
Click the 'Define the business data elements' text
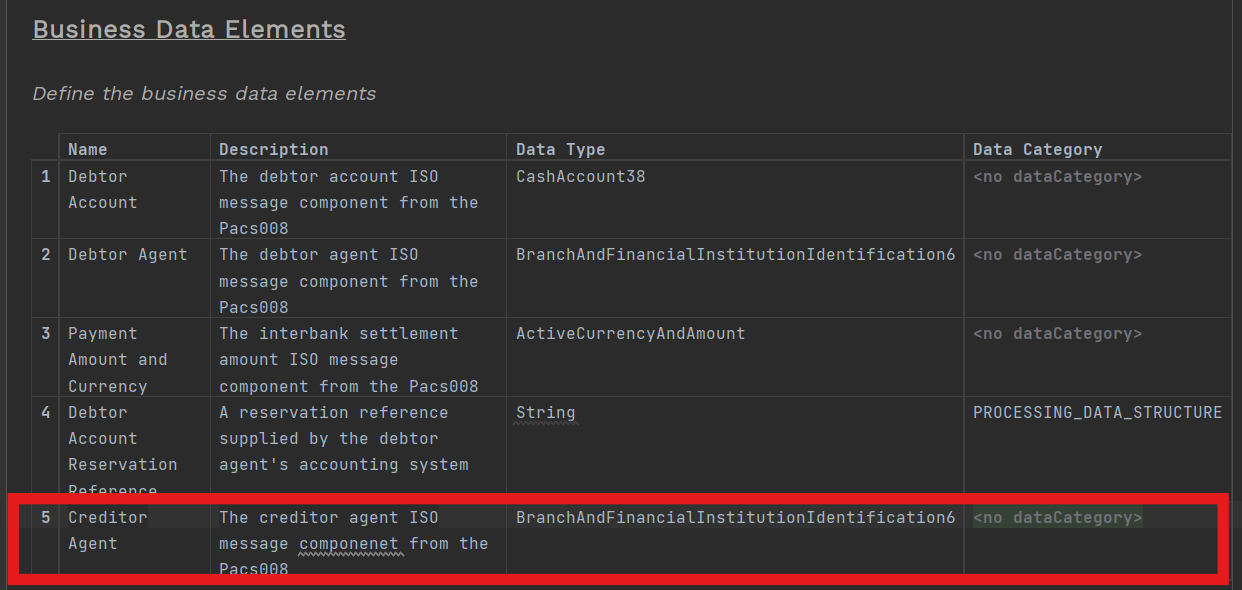pyautogui.click(x=204, y=94)
